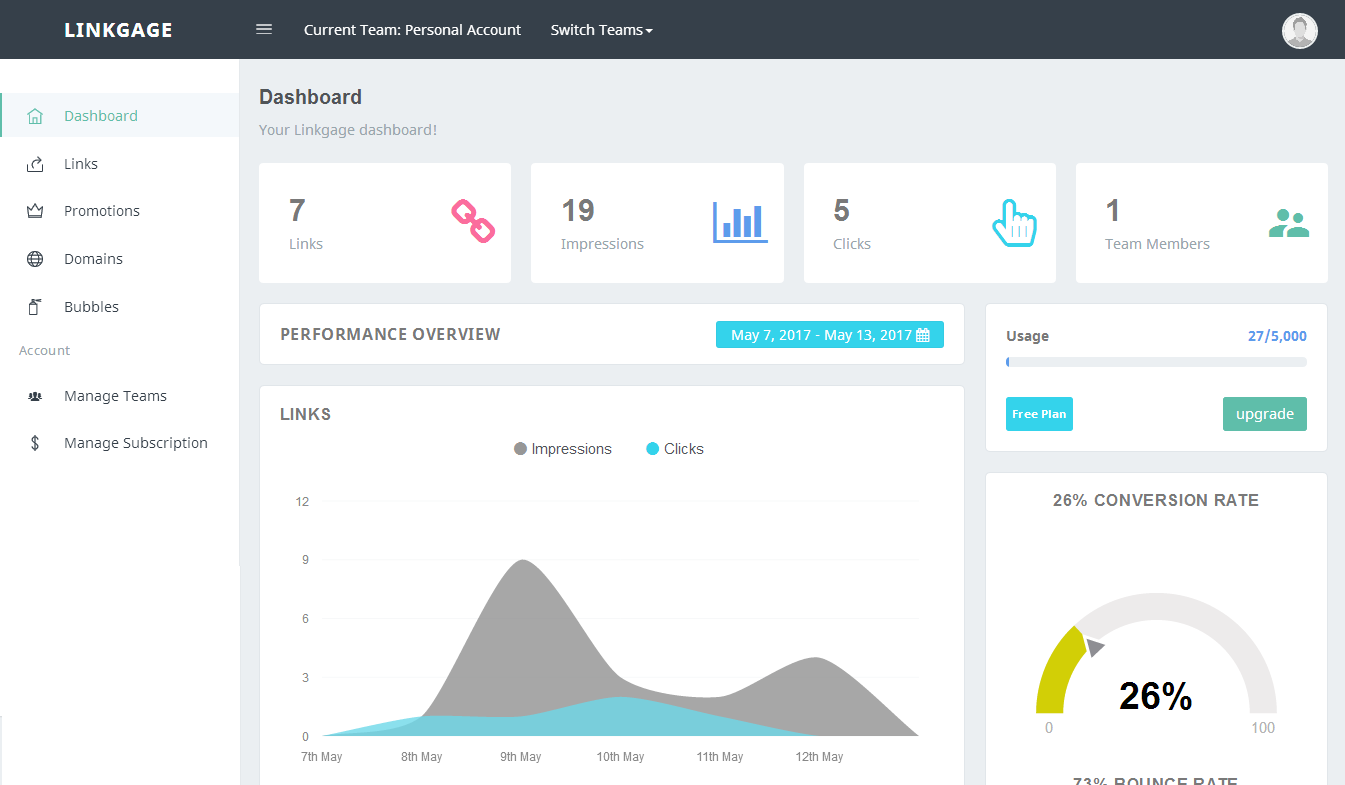
Task: Navigate to Domains in the sidebar
Action: click(x=120, y=259)
